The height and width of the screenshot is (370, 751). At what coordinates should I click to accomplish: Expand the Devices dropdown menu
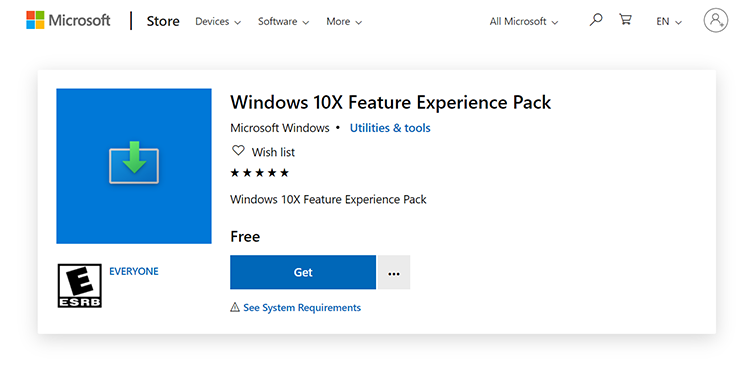[x=218, y=22]
